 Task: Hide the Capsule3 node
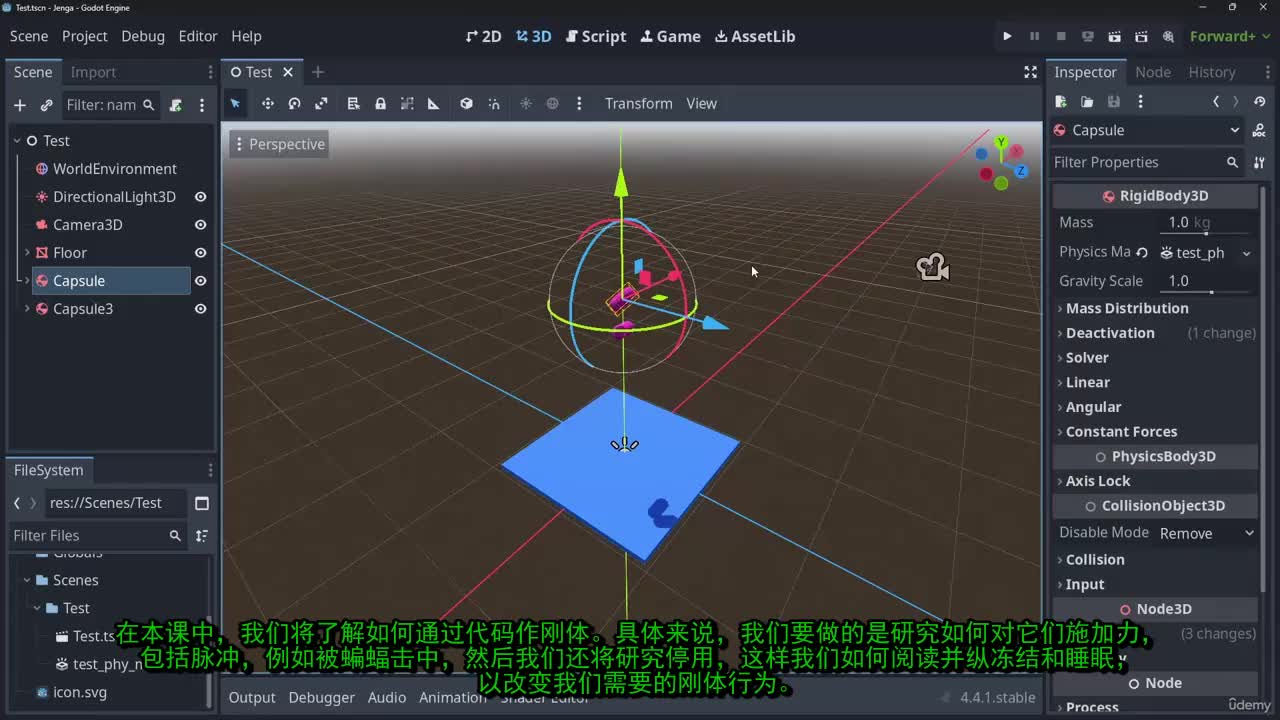click(200, 309)
